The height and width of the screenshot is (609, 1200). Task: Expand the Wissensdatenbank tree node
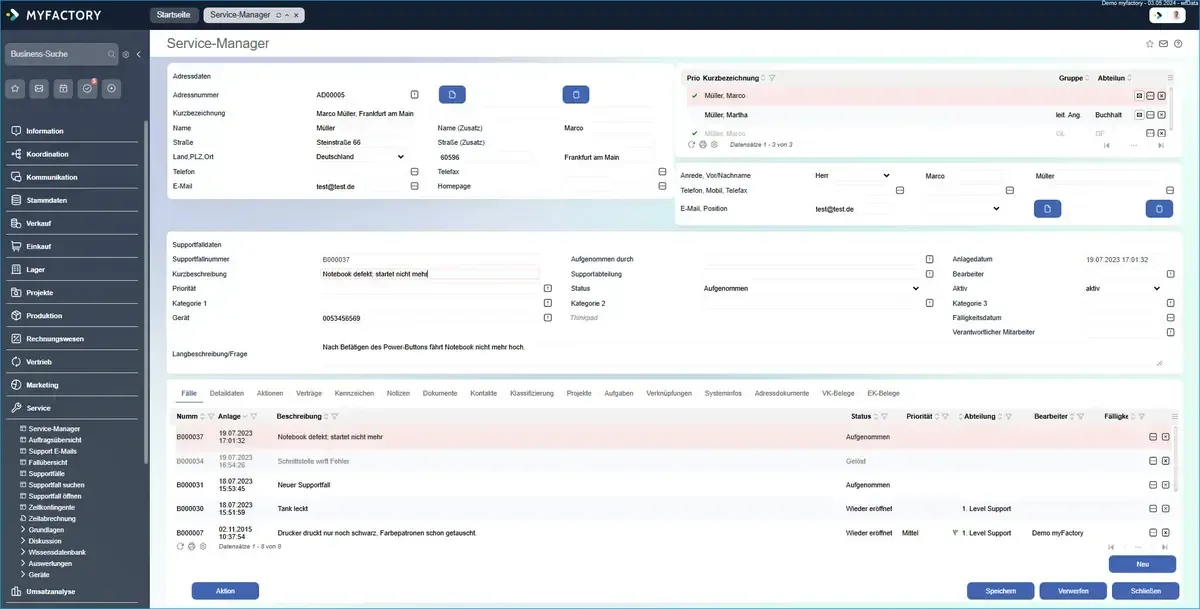pos(23,552)
